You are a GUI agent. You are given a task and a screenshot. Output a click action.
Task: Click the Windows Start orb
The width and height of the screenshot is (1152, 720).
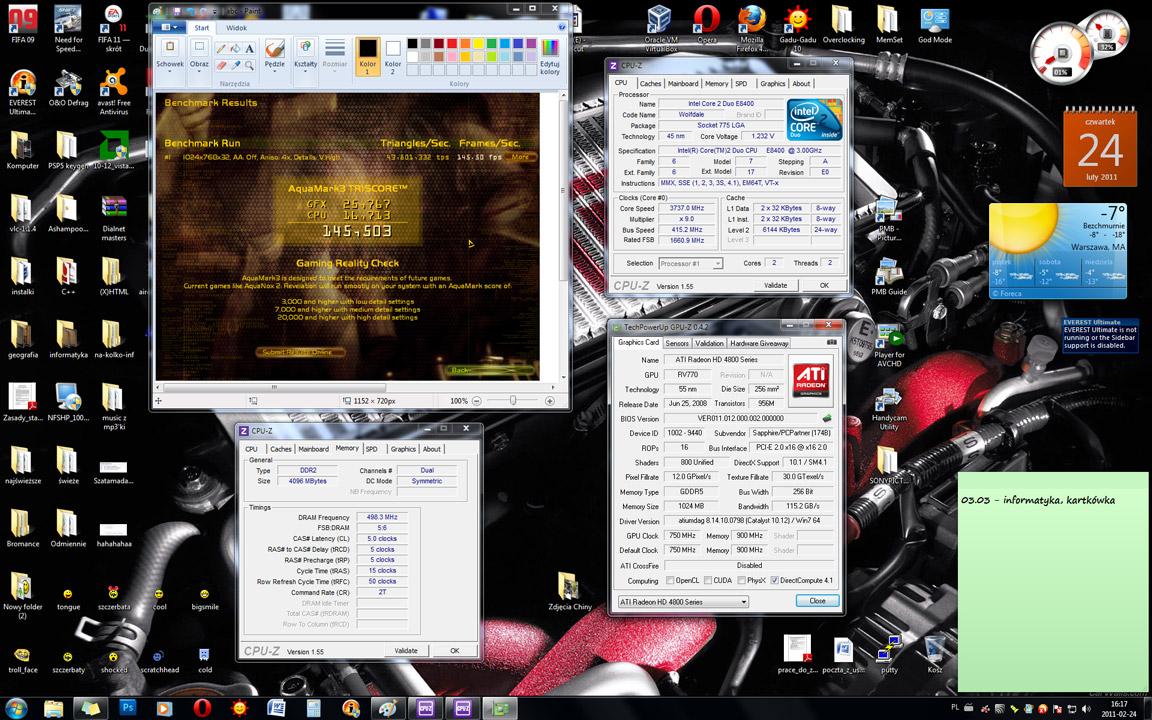(16, 708)
